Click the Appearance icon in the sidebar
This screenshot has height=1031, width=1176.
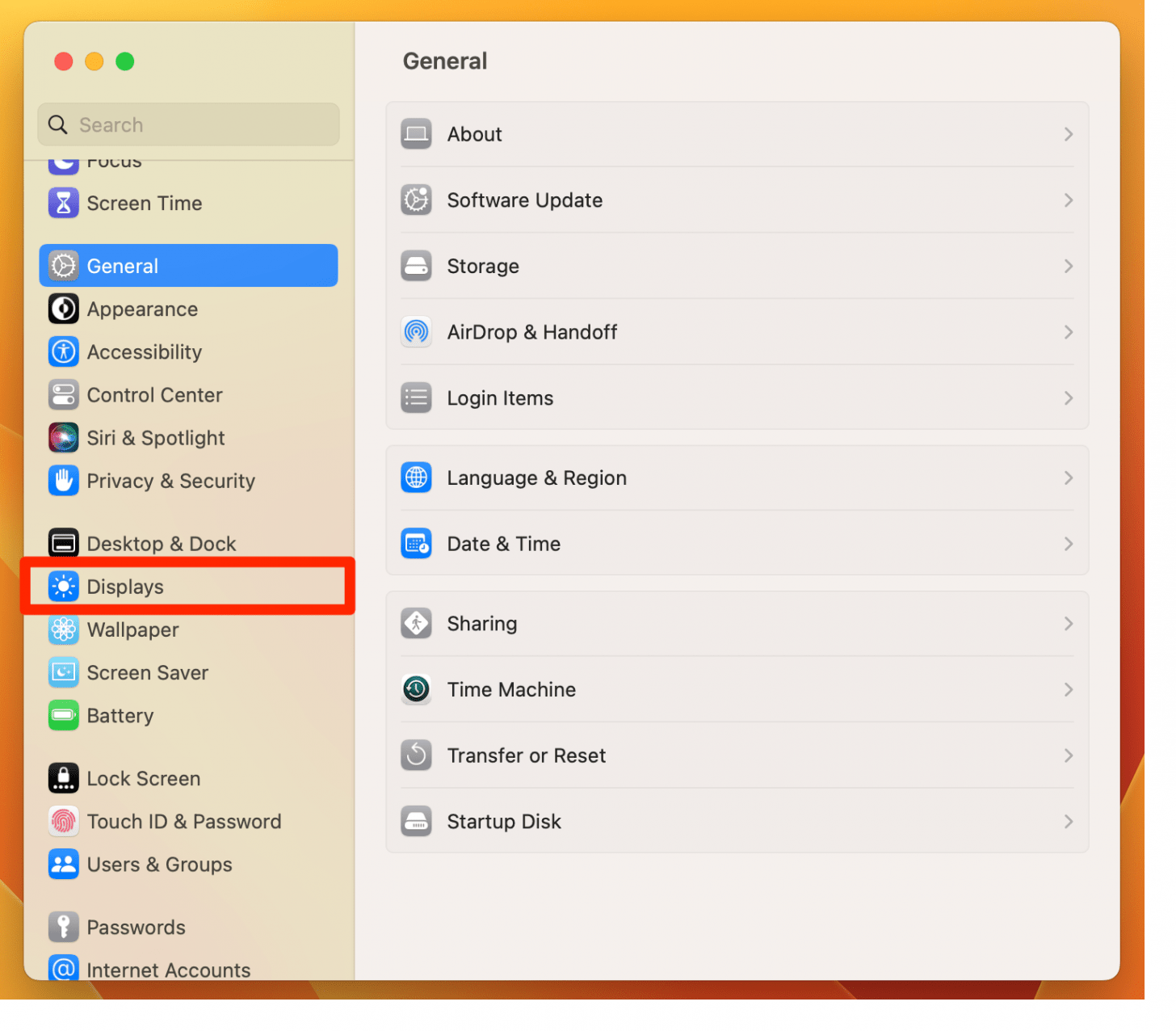click(x=63, y=309)
